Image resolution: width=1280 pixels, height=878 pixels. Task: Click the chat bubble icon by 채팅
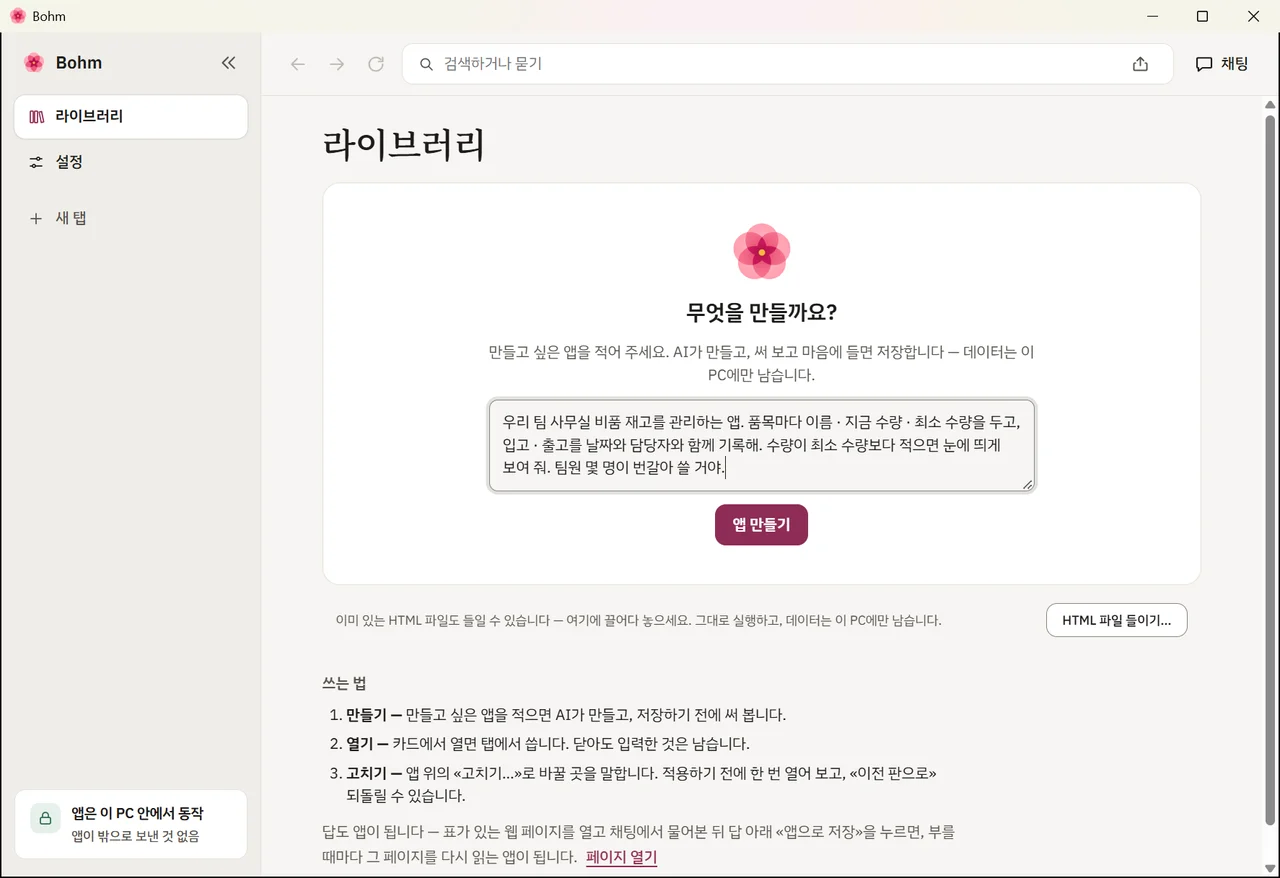tap(1204, 64)
